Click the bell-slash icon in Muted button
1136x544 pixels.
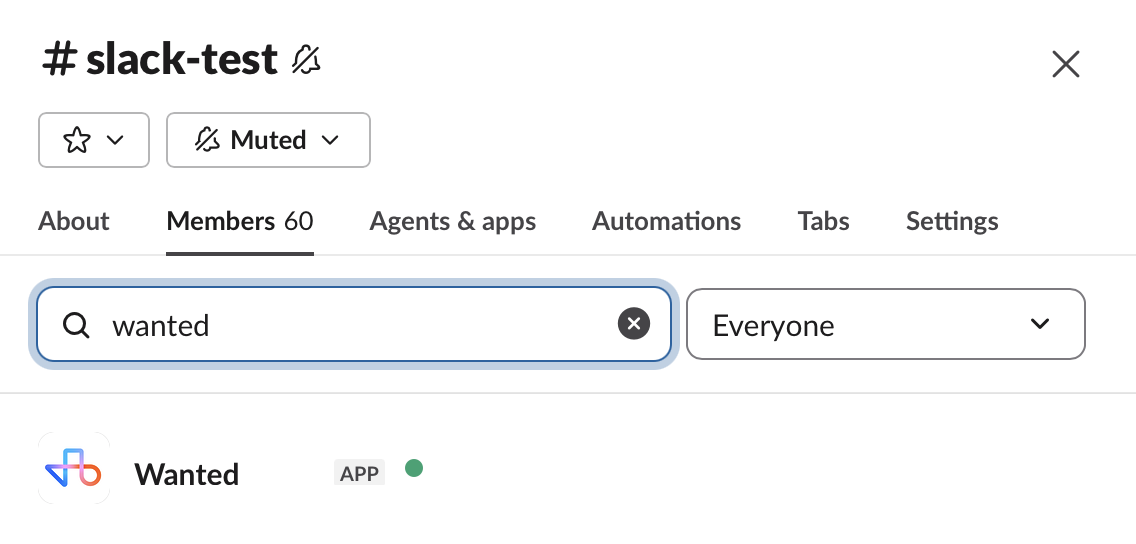(207, 140)
